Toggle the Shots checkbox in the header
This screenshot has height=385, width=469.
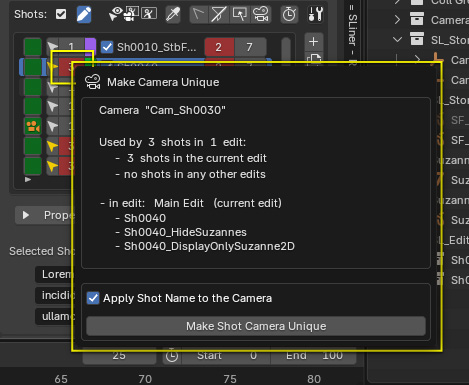[61, 14]
